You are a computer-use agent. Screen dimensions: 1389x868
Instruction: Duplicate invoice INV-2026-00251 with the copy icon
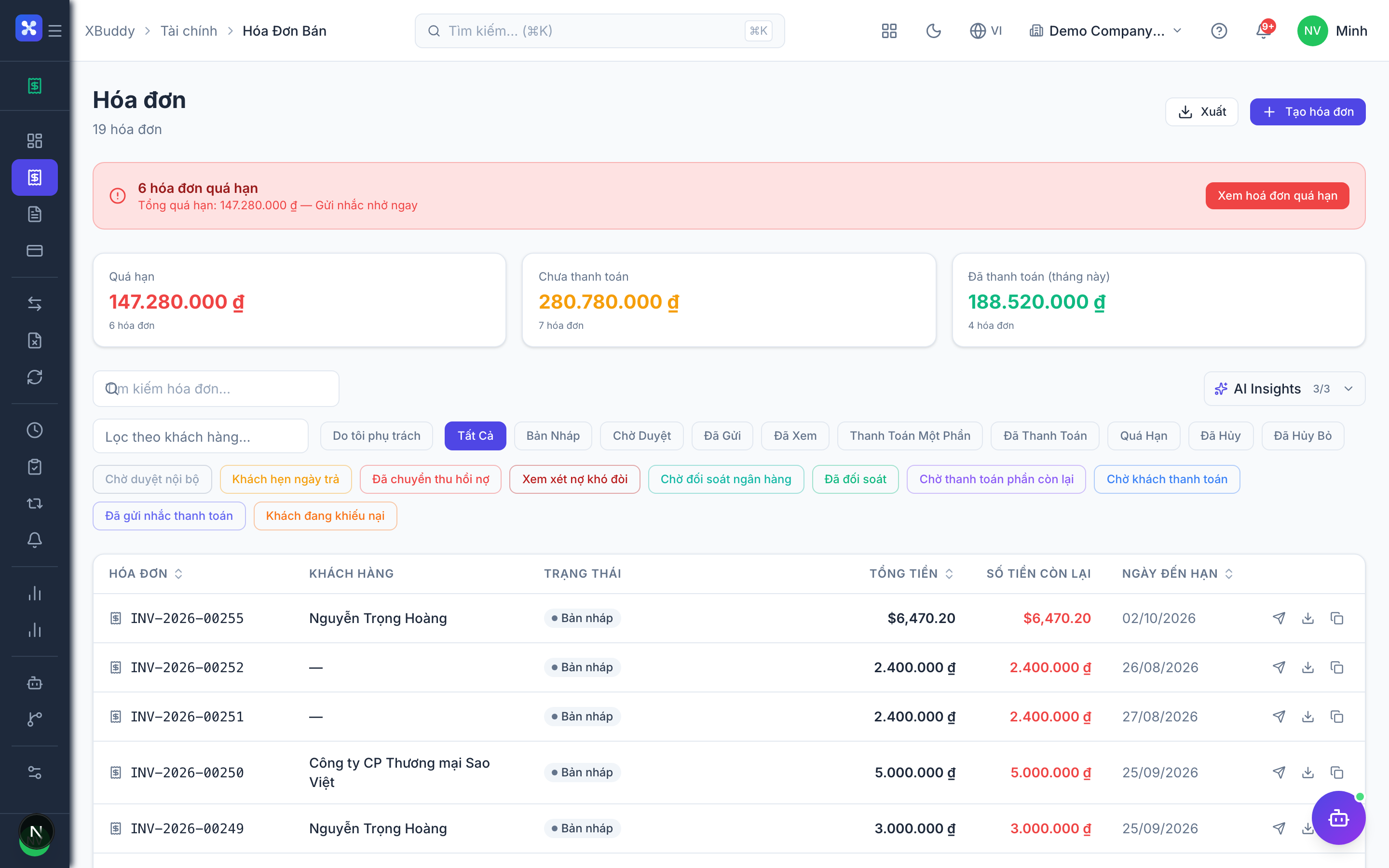[1337, 717]
